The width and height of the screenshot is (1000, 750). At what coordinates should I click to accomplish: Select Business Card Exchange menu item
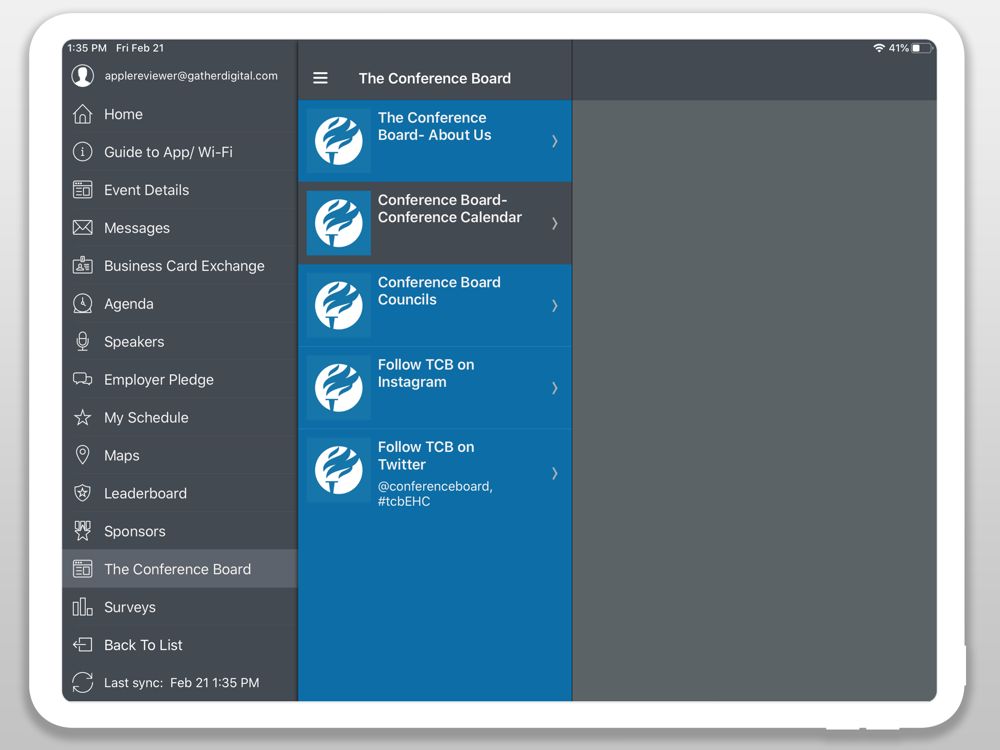pos(180,266)
